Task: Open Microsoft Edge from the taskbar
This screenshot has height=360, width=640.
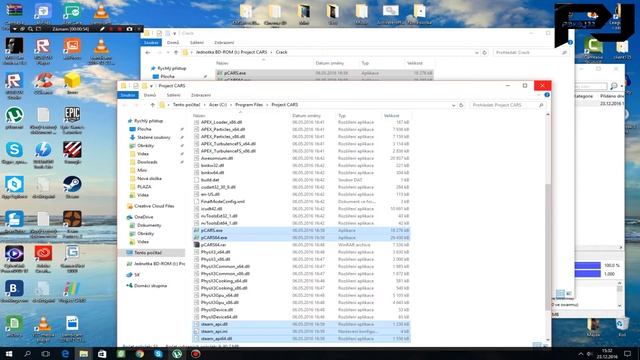Action: click(x=65, y=354)
